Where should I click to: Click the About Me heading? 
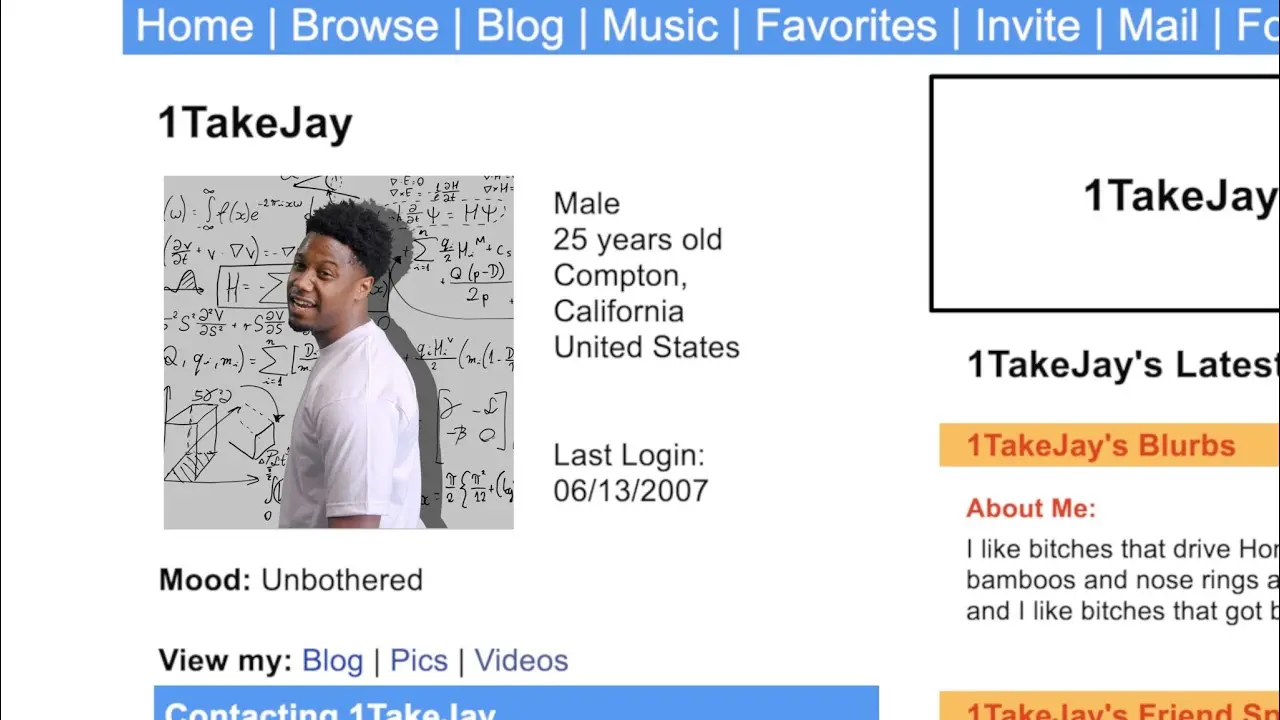1031,508
